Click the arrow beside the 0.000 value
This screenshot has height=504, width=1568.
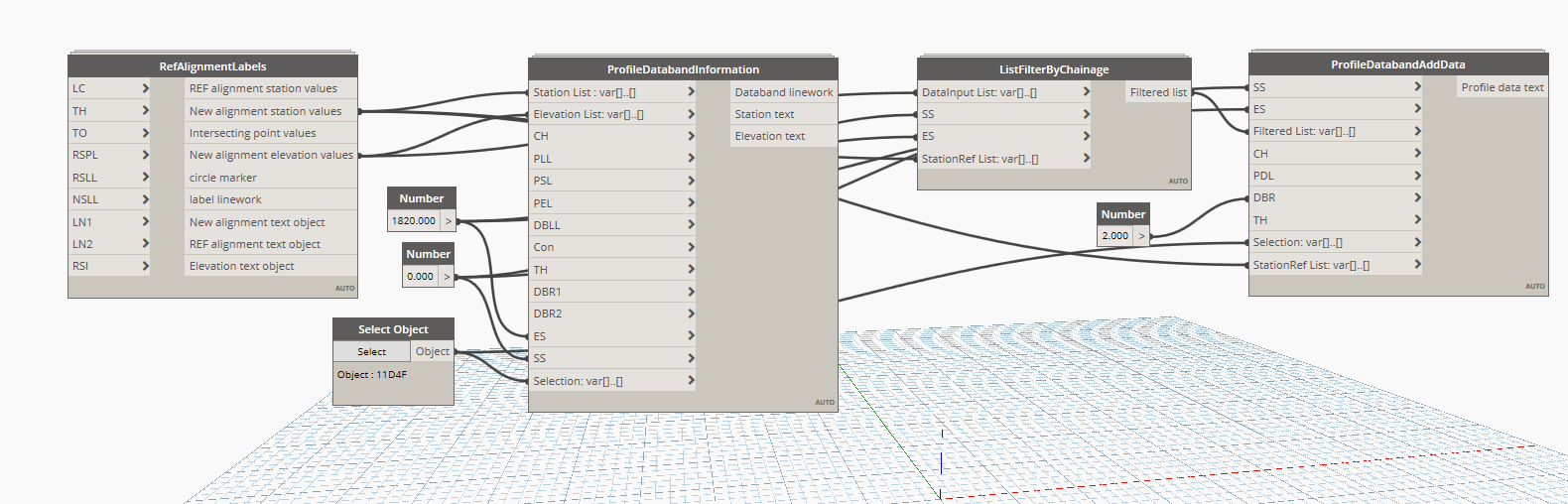pyautogui.click(x=446, y=277)
